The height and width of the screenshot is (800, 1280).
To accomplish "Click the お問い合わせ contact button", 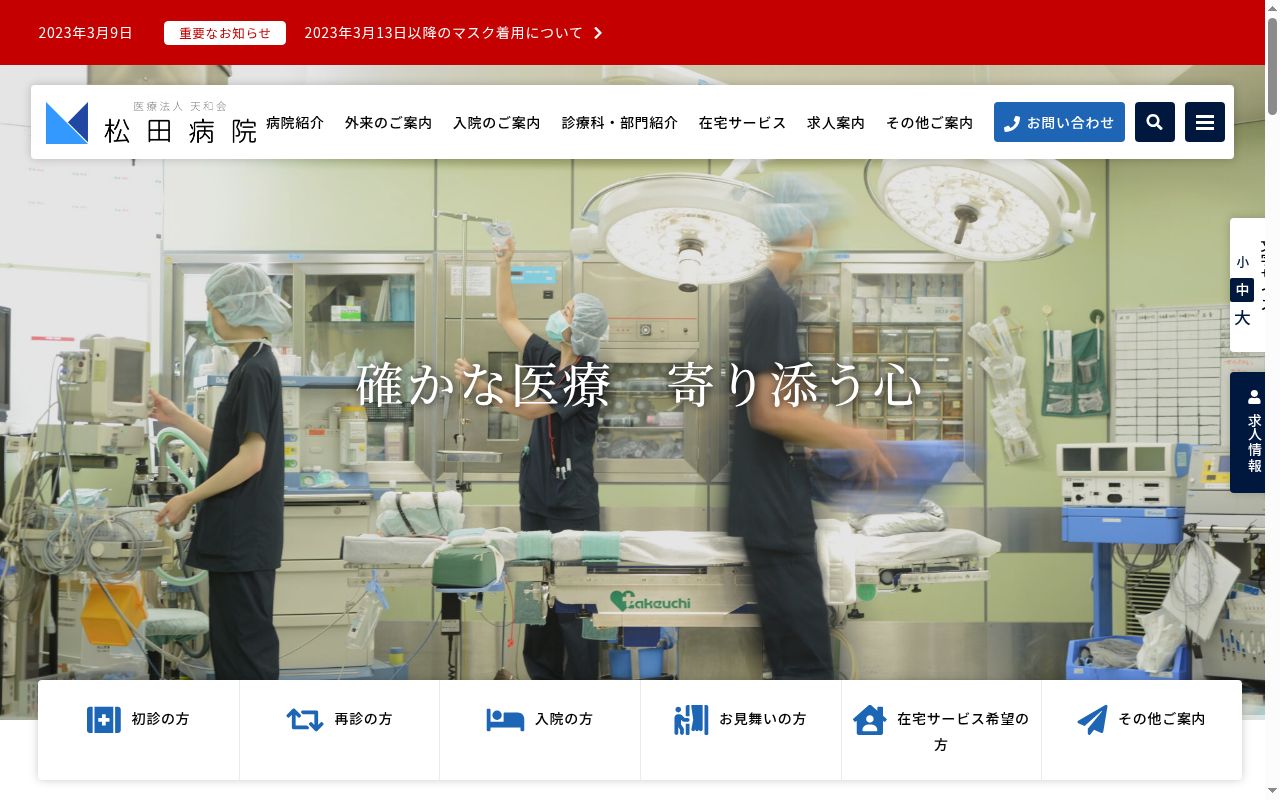I will [1059, 122].
